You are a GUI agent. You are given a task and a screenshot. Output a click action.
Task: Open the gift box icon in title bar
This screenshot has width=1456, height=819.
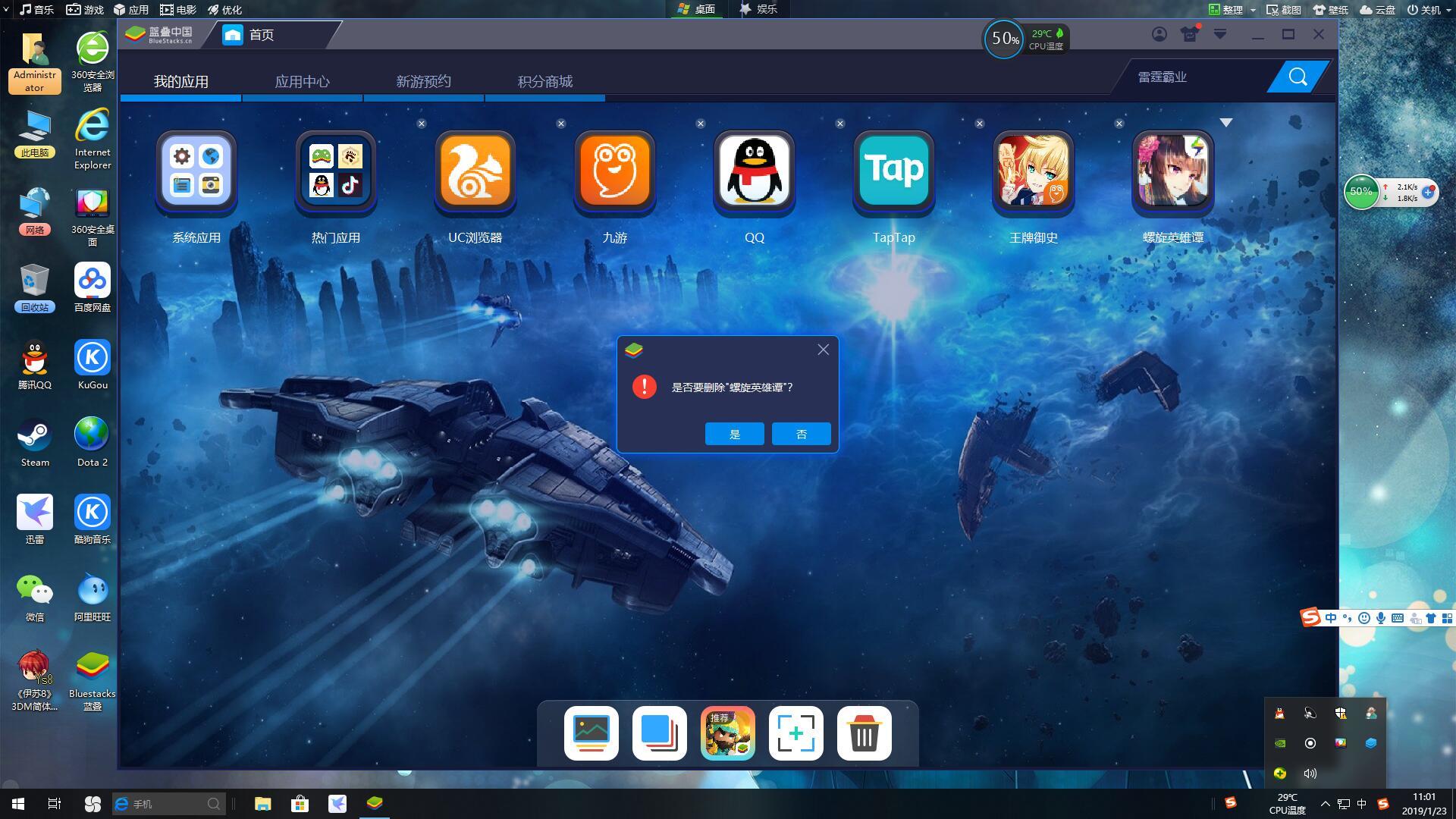(x=1190, y=34)
